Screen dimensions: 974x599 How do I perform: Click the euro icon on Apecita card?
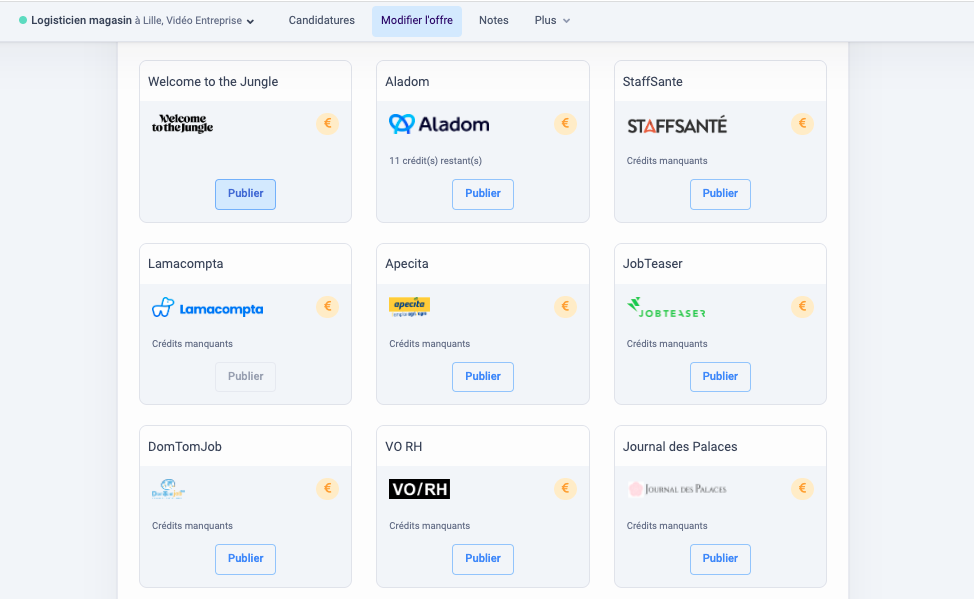565,307
